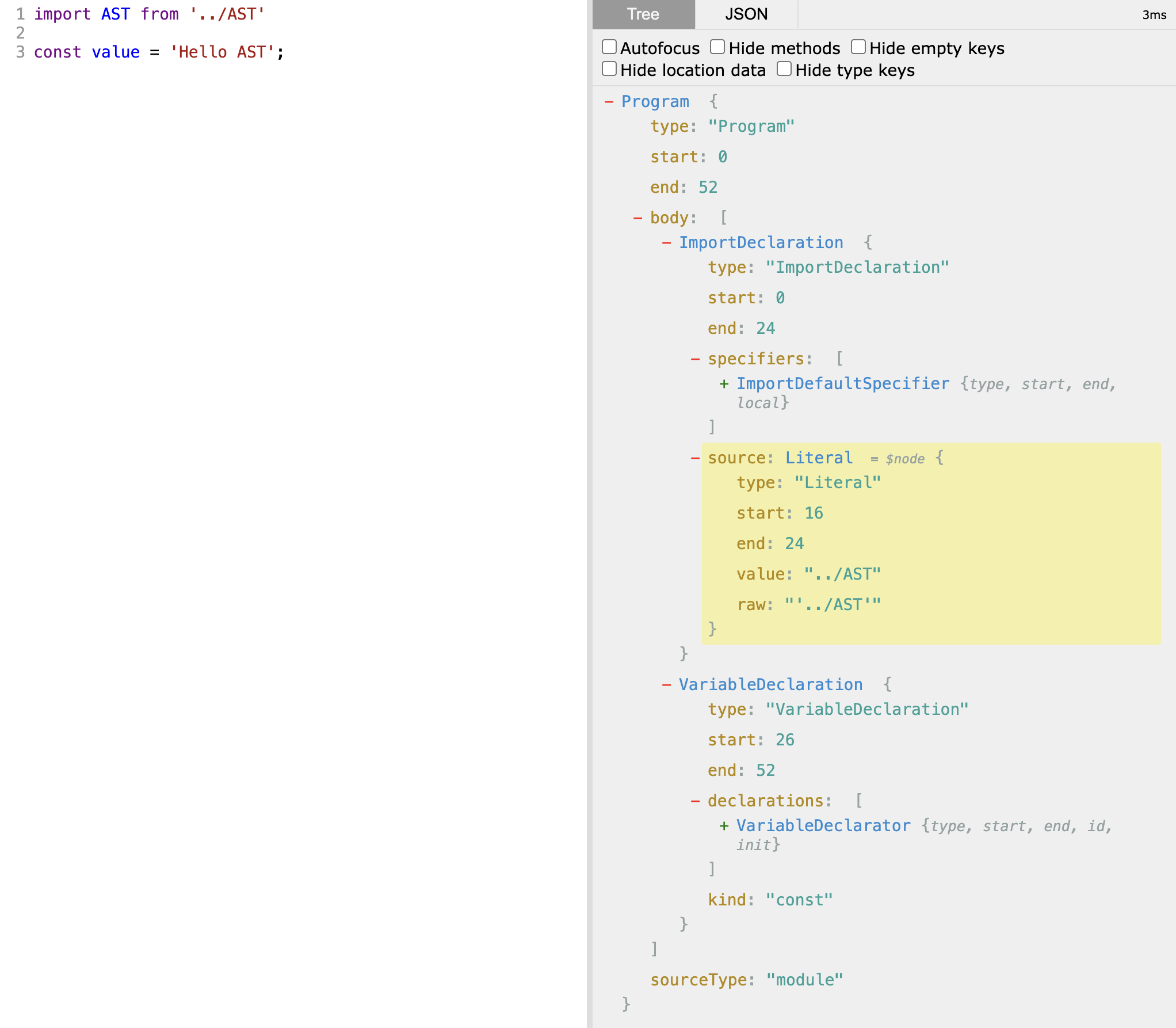Screen dimensions: 1176x1028
Task: Expand the VariableDeclarator plus icon
Action: pos(724,826)
